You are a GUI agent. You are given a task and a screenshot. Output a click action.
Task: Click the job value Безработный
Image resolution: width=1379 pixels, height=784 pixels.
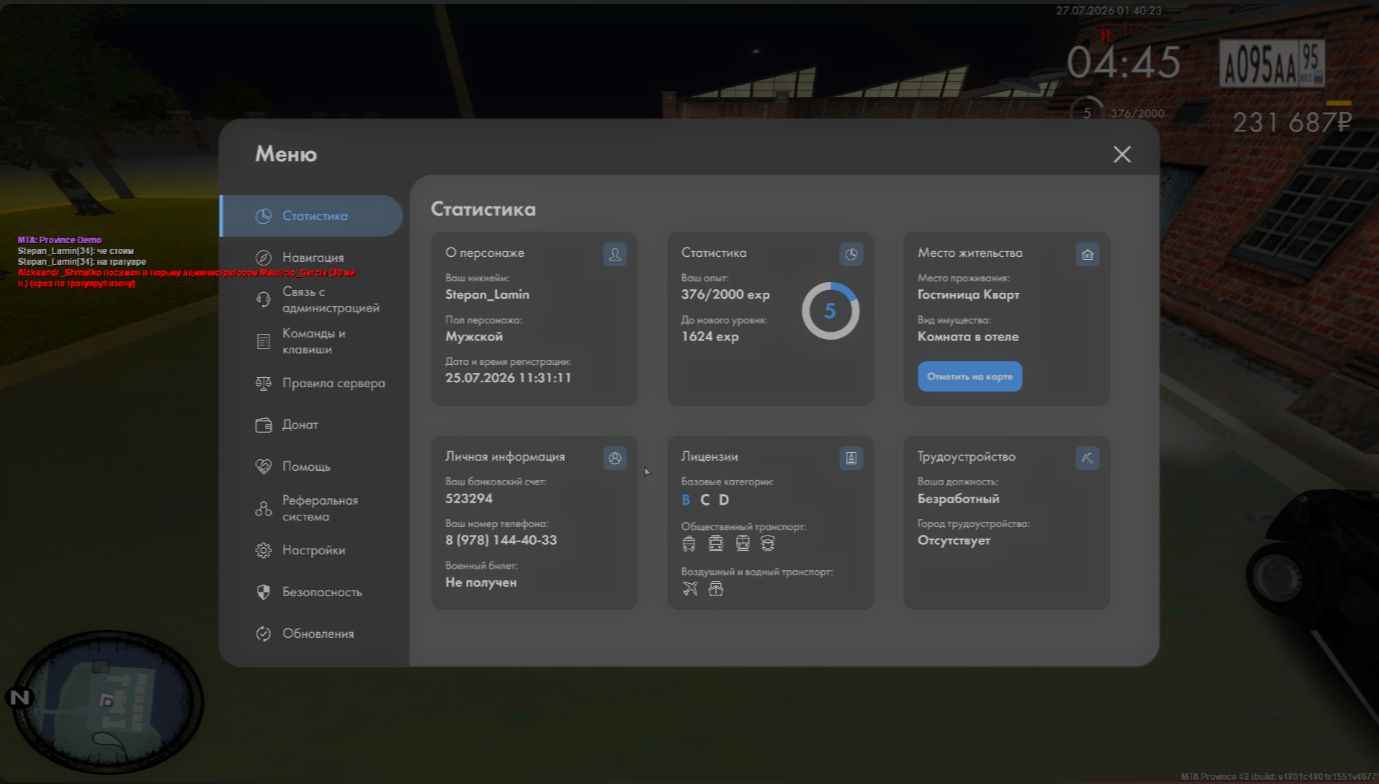[958, 499]
